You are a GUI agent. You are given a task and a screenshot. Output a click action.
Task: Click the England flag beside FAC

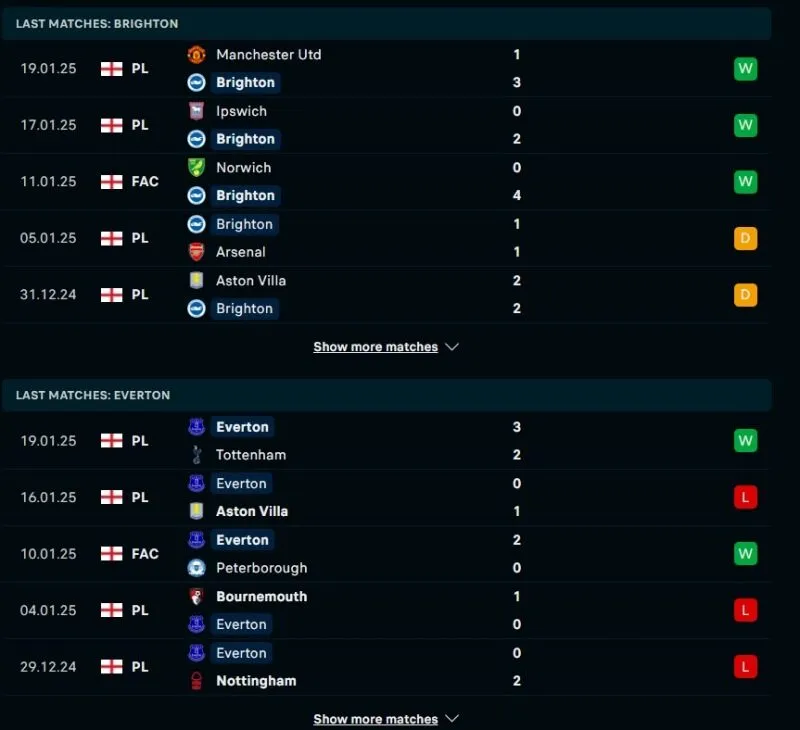coord(114,181)
